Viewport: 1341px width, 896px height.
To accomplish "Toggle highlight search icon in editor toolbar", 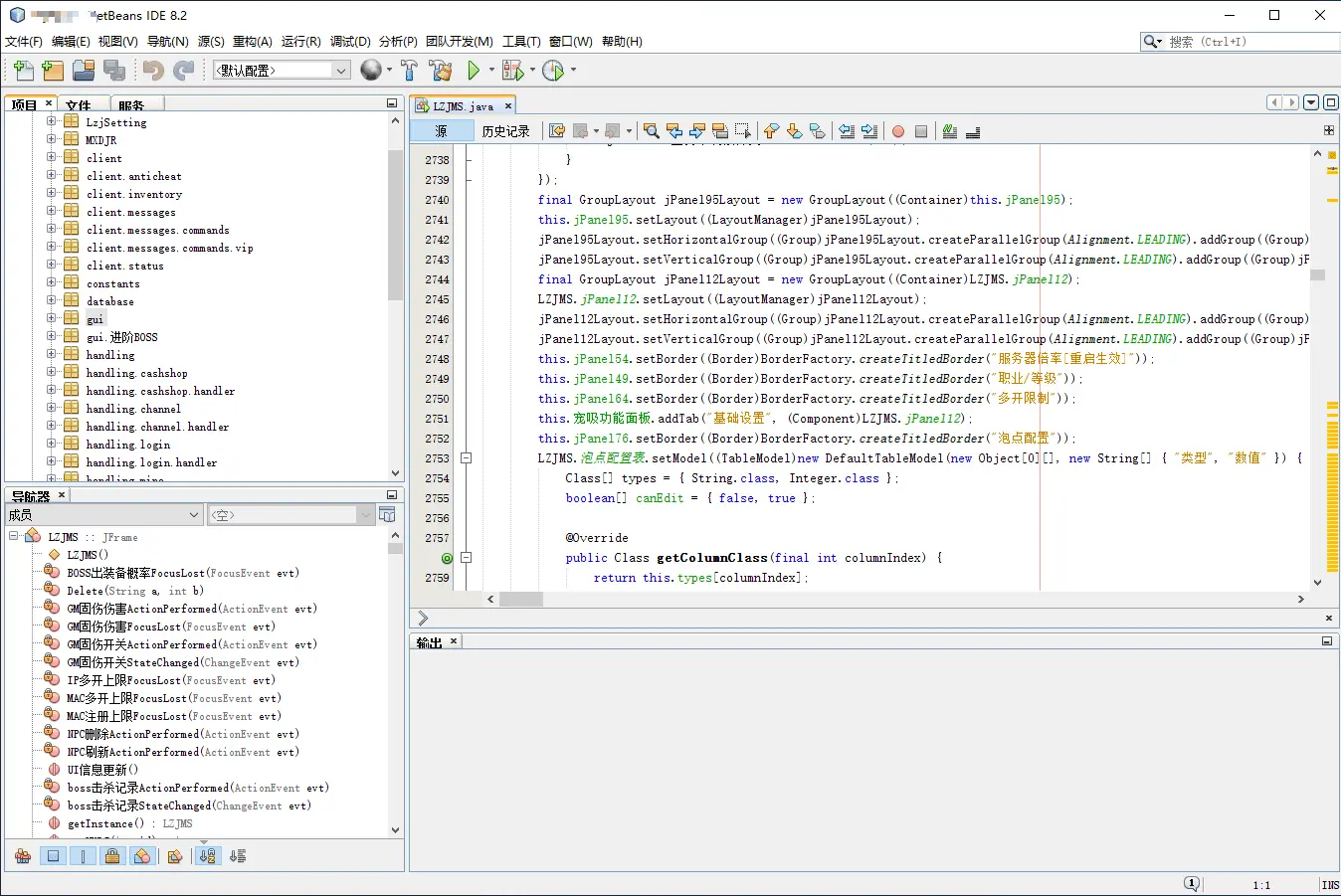I will pos(720,131).
